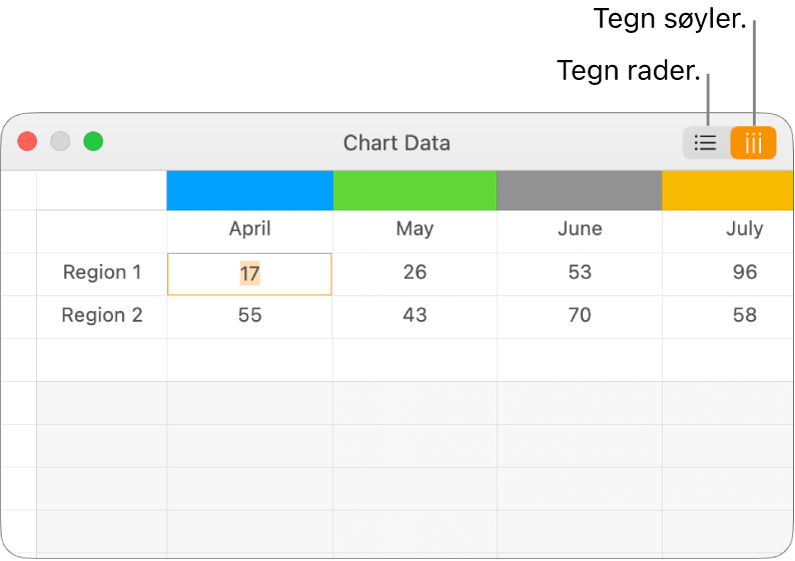
Task: Select the cell with value 70
Action: tap(579, 315)
